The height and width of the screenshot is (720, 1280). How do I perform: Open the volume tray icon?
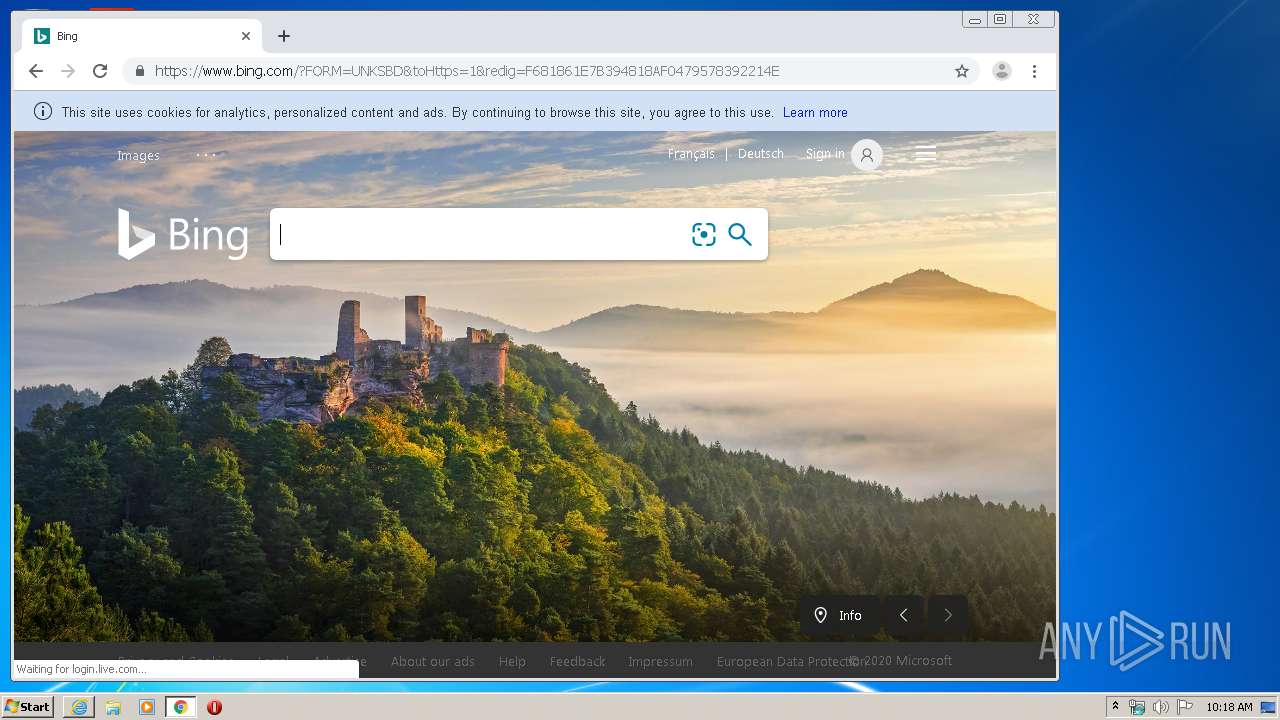tap(1160, 707)
